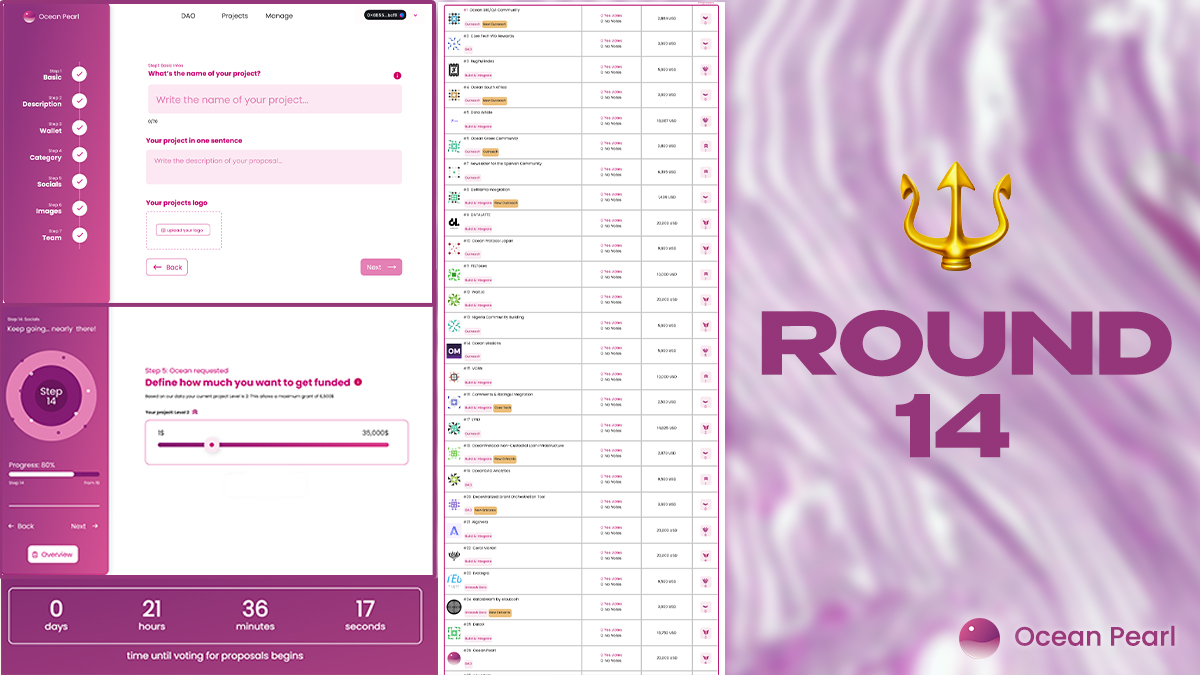Click the FELToken project logo
The height and width of the screenshot is (675, 1200).
coord(454,274)
